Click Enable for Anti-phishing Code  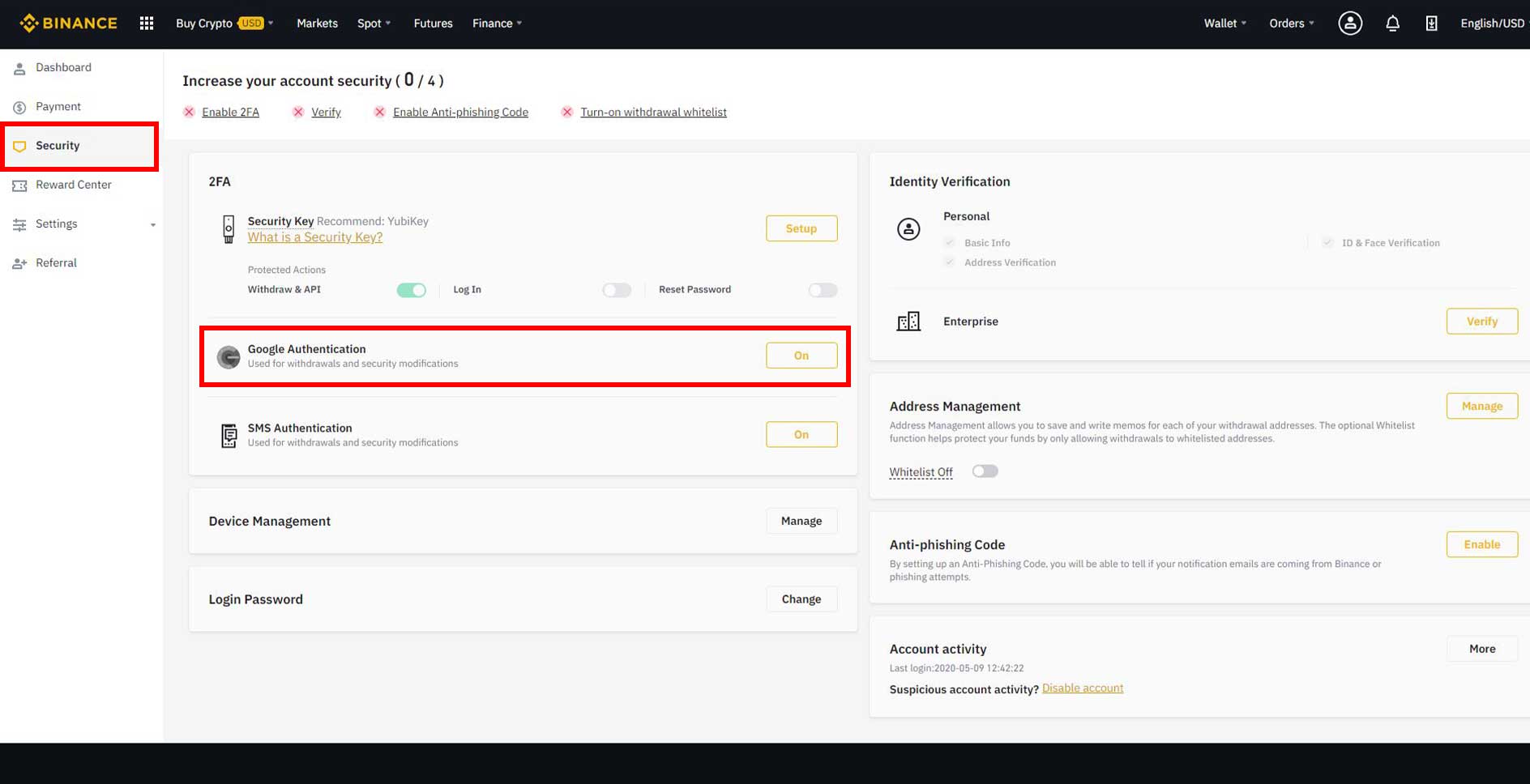click(1482, 544)
